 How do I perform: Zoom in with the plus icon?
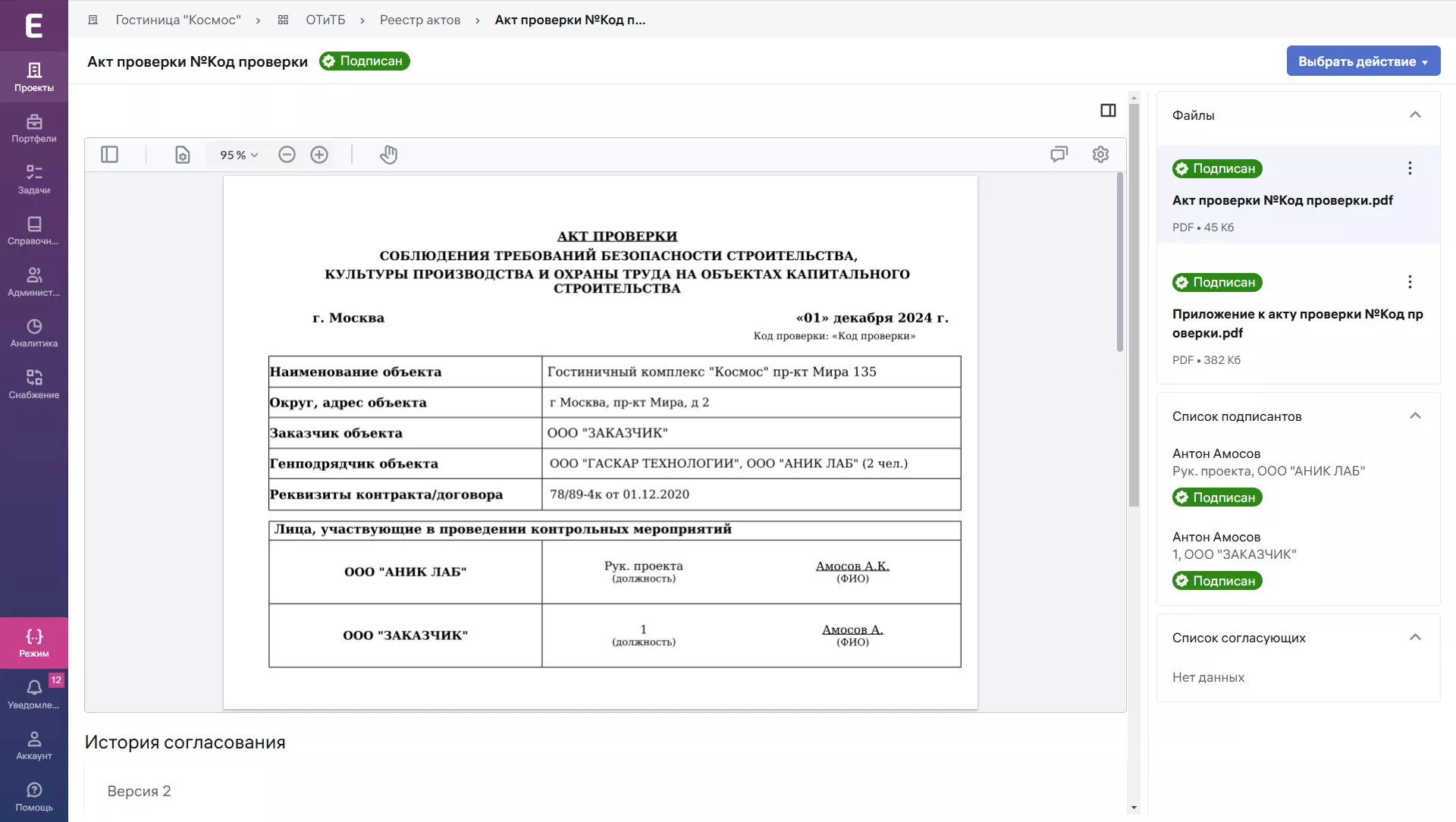tap(319, 155)
